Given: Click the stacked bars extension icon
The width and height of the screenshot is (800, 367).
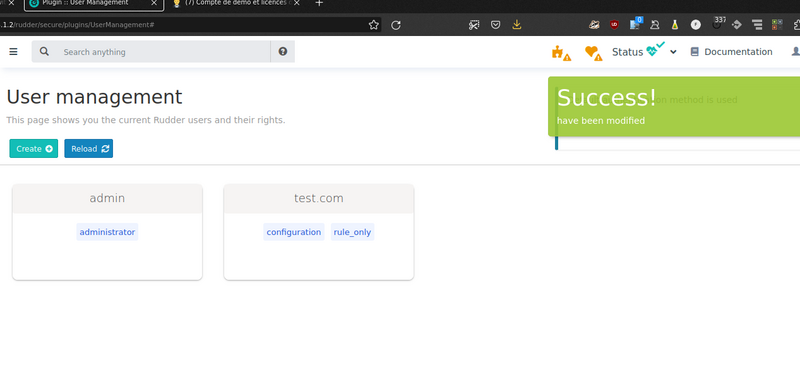Looking at the screenshot, I should pyautogui.click(x=757, y=25).
